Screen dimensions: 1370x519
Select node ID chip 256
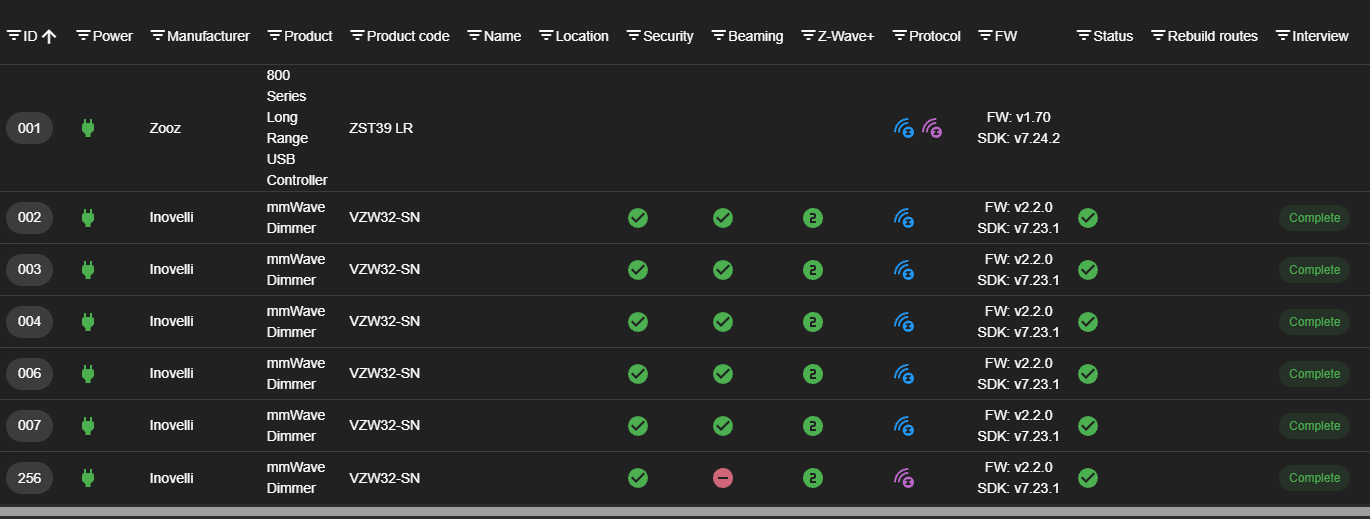[x=29, y=478]
